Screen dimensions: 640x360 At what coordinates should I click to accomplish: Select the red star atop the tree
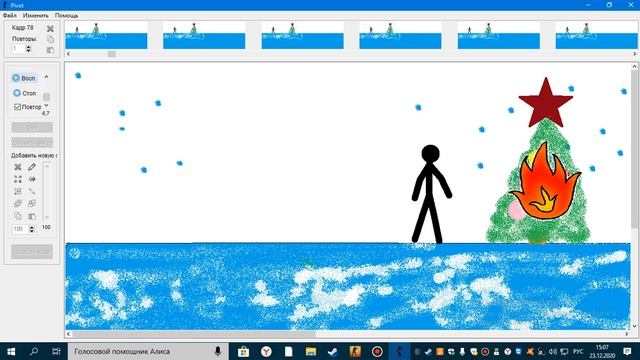pos(546,102)
